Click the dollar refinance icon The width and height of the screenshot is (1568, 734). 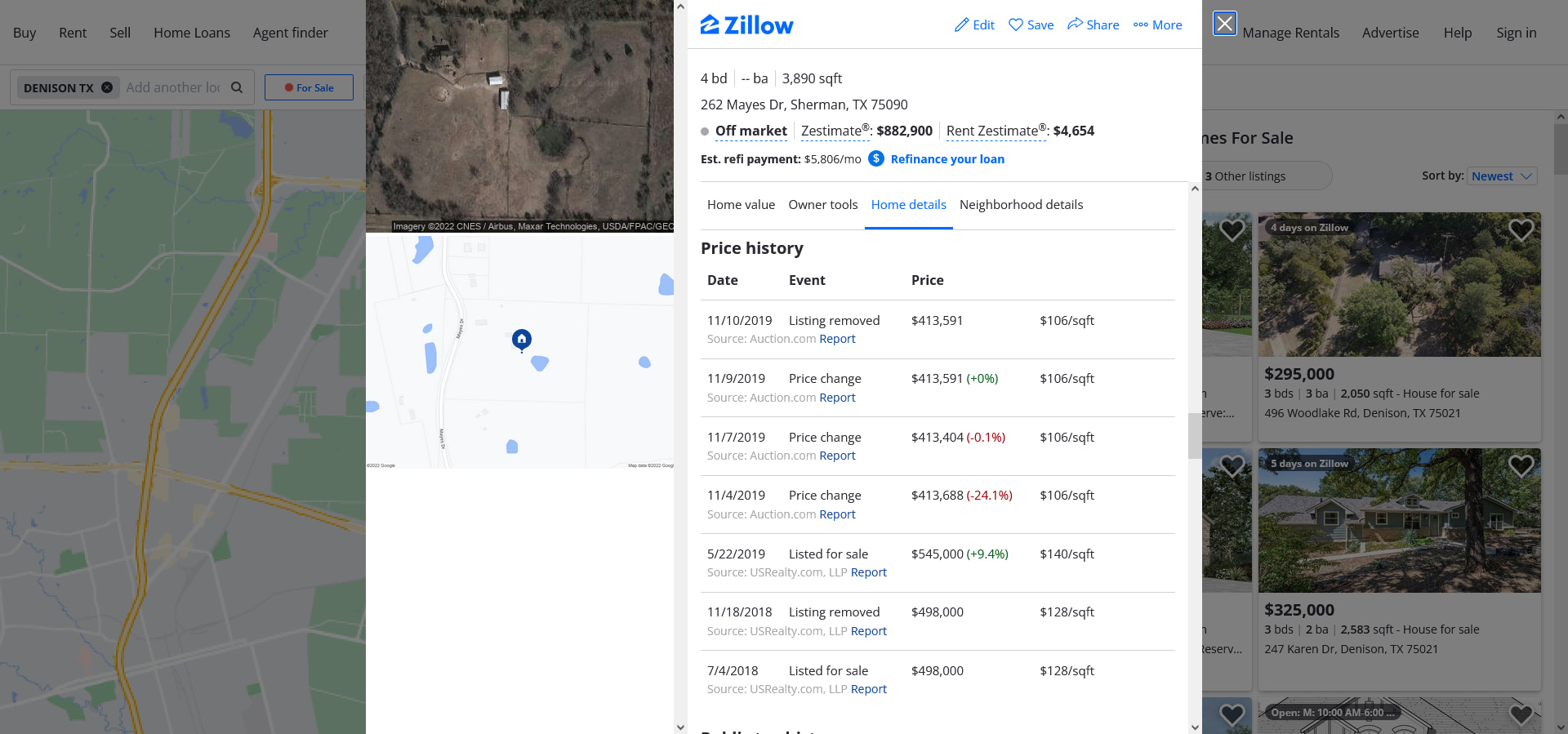click(875, 158)
